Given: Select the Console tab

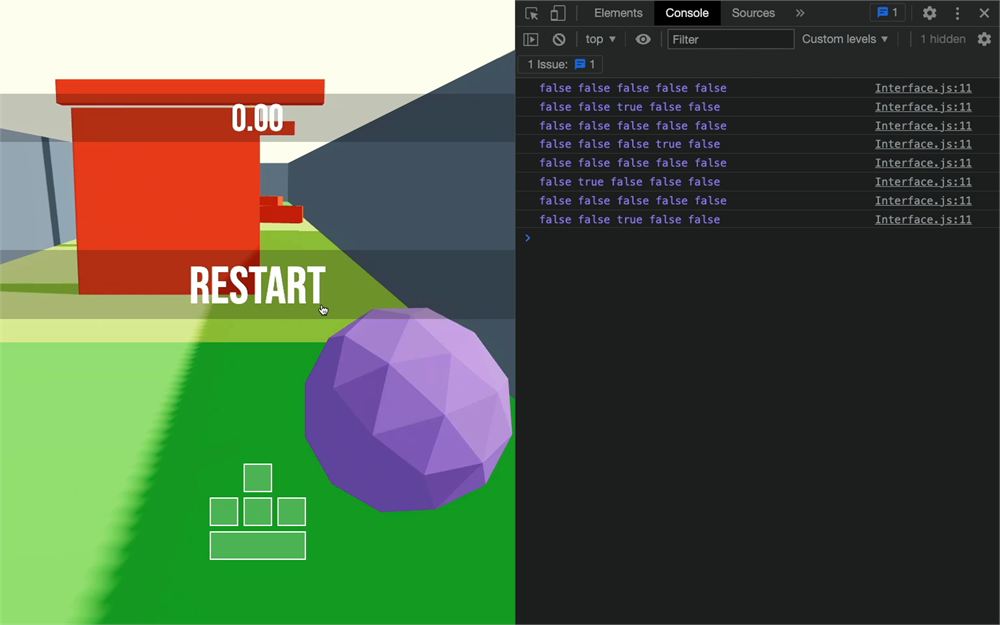Looking at the screenshot, I should (x=687, y=13).
